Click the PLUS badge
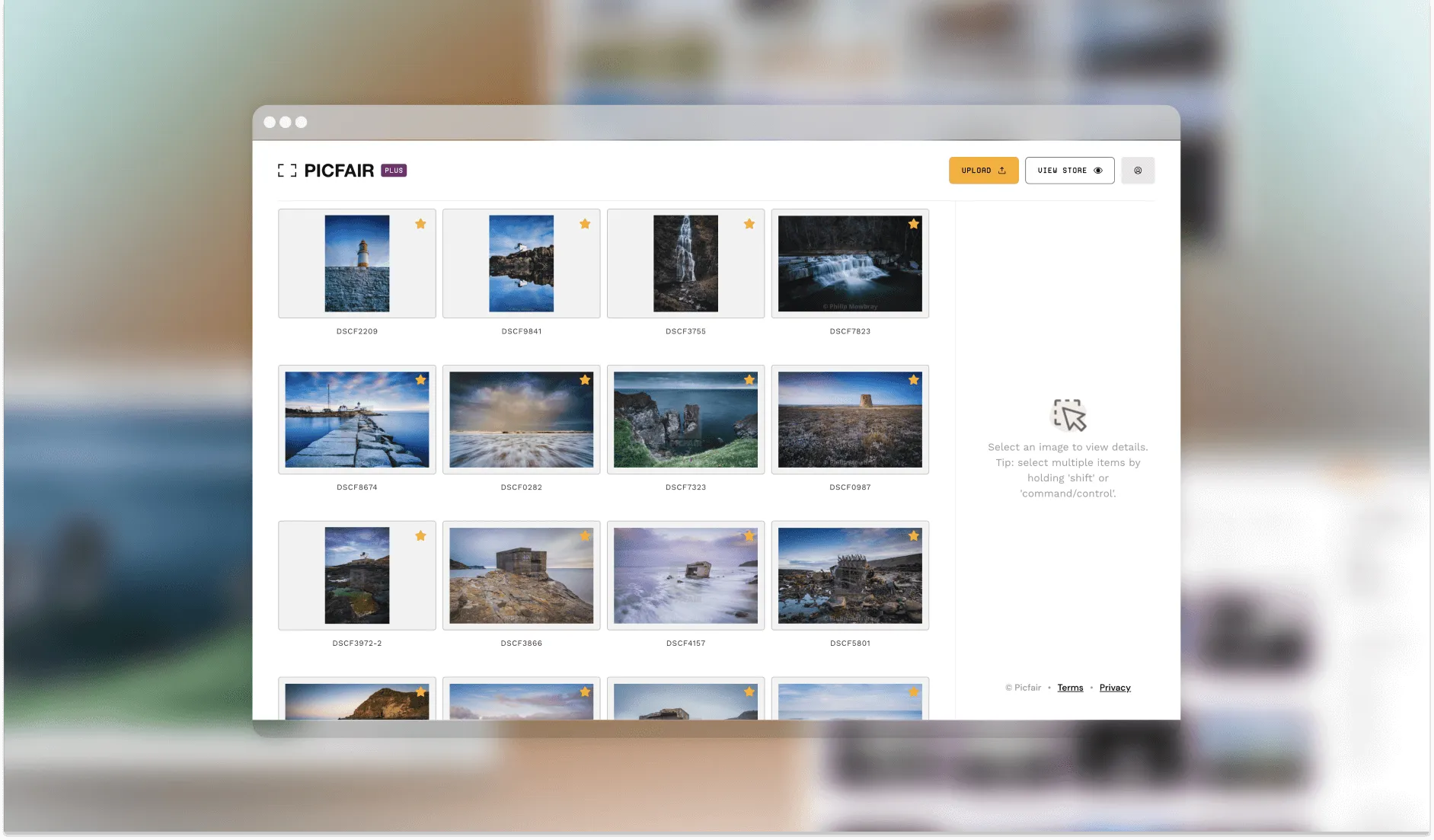 tap(394, 171)
